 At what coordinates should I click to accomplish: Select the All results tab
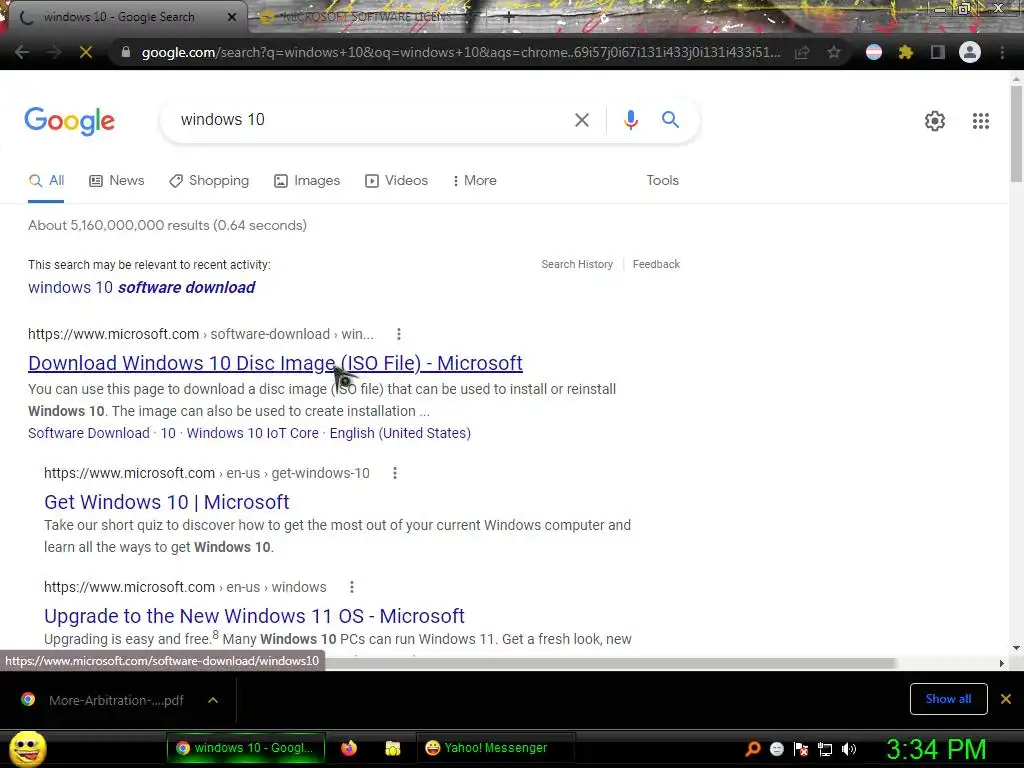[46, 181]
